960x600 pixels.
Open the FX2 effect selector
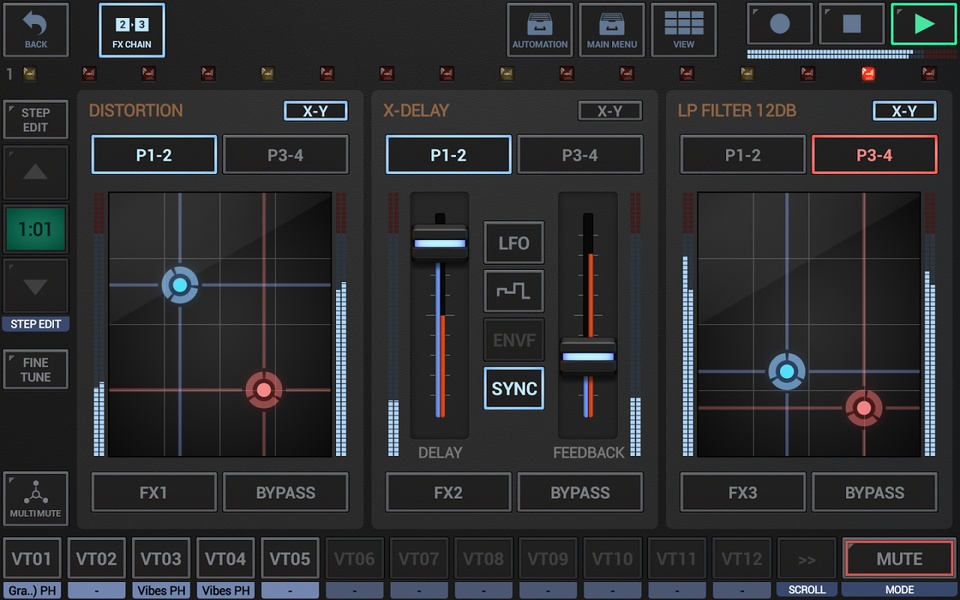click(449, 492)
